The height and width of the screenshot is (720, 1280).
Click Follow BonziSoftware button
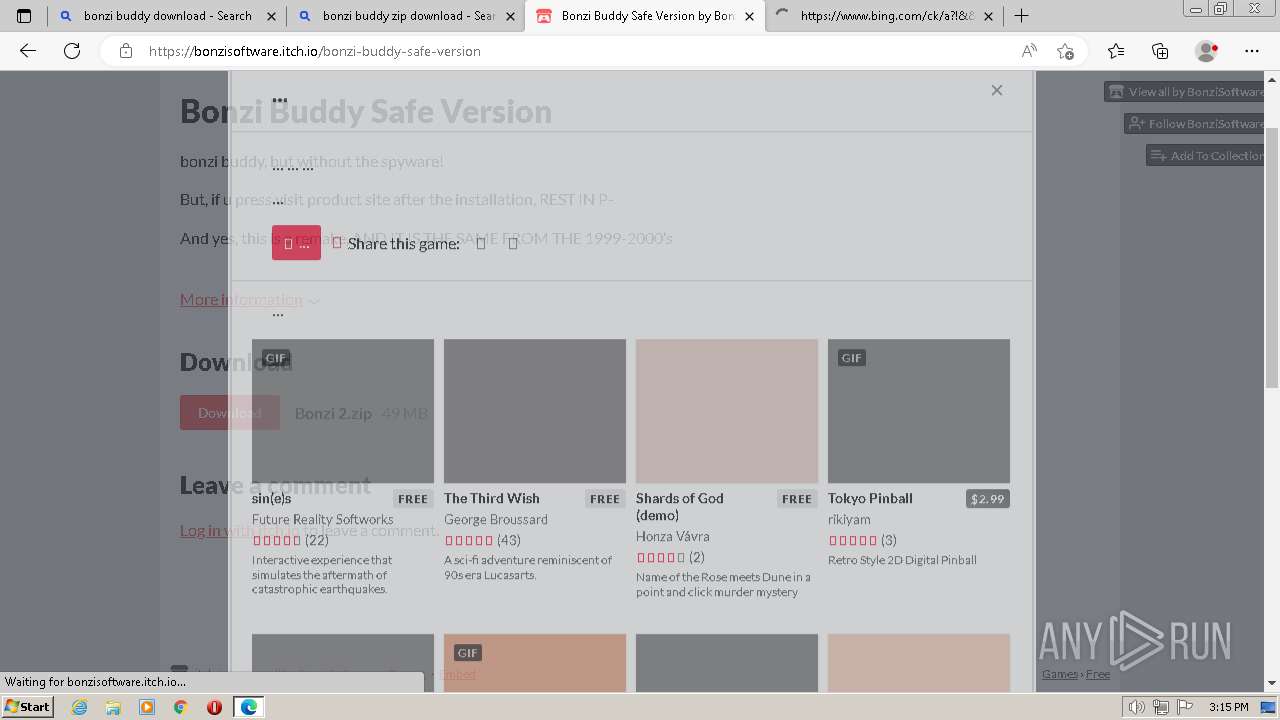point(1196,123)
